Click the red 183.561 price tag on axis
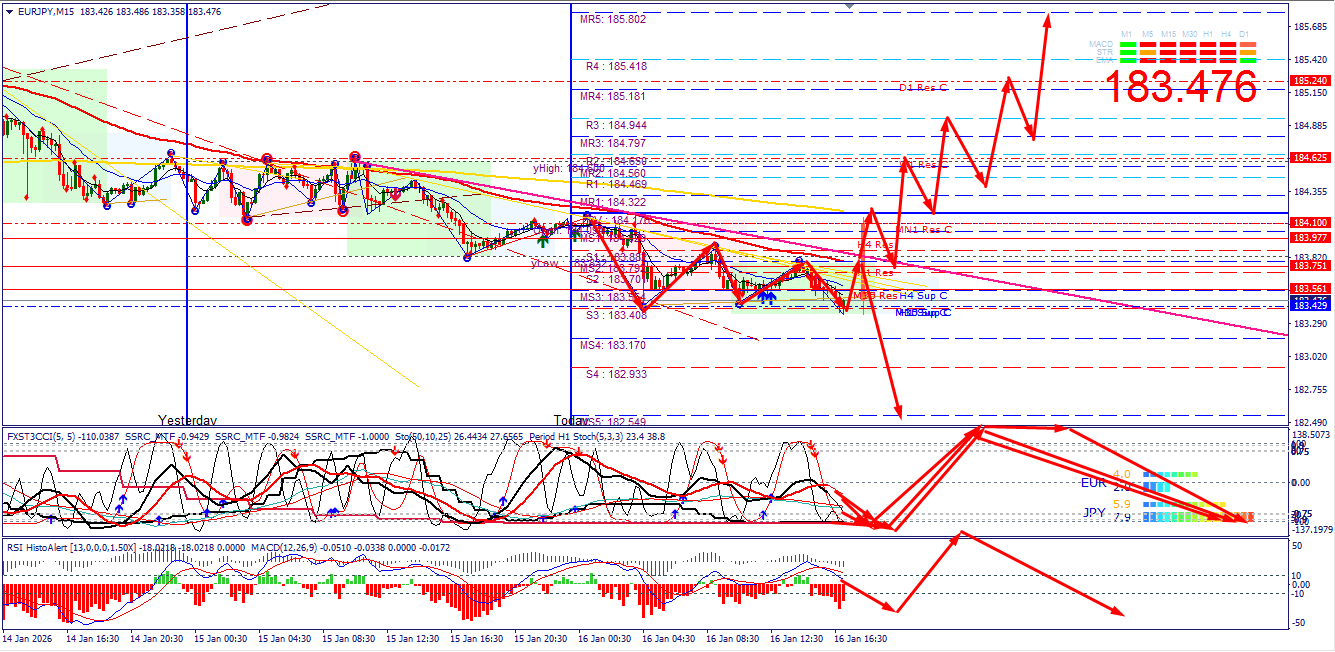This screenshot has width=1335, height=652. tap(1310, 289)
